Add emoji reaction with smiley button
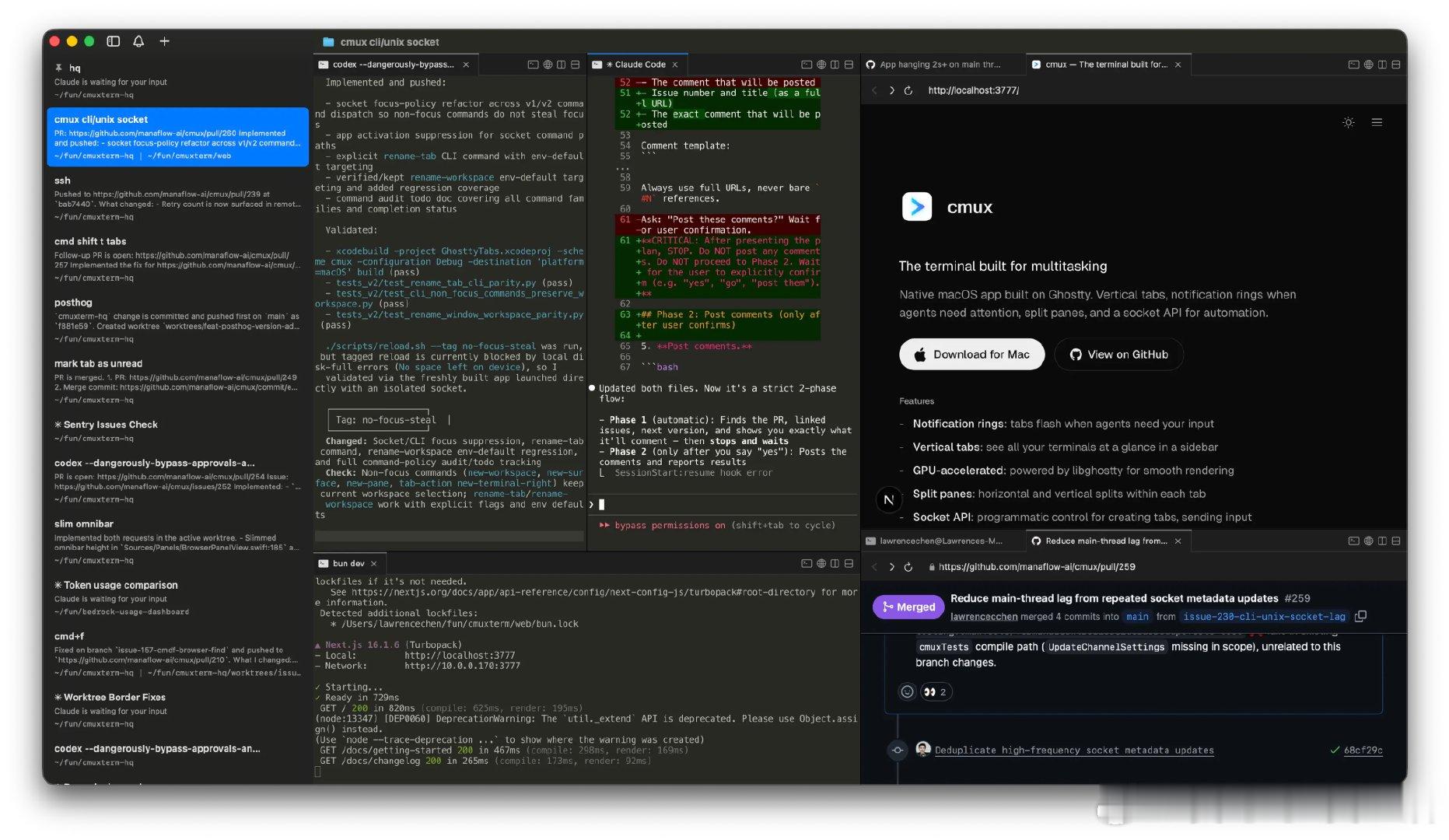The image size is (1449, 840). (x=907, y=691)
